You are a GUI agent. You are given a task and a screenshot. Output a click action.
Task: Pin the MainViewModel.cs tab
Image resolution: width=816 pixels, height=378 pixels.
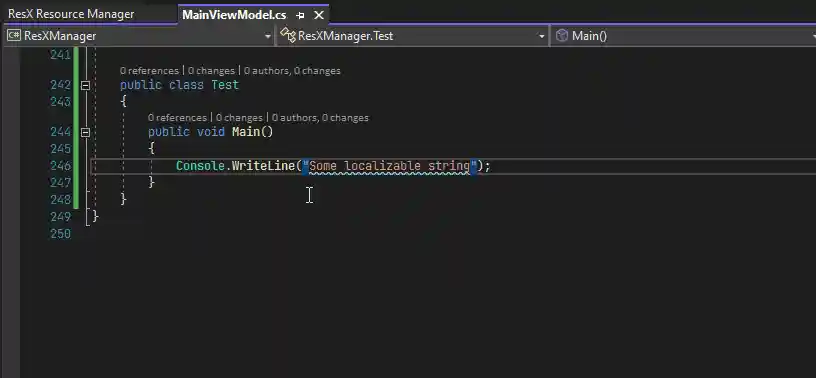point(300,16)
